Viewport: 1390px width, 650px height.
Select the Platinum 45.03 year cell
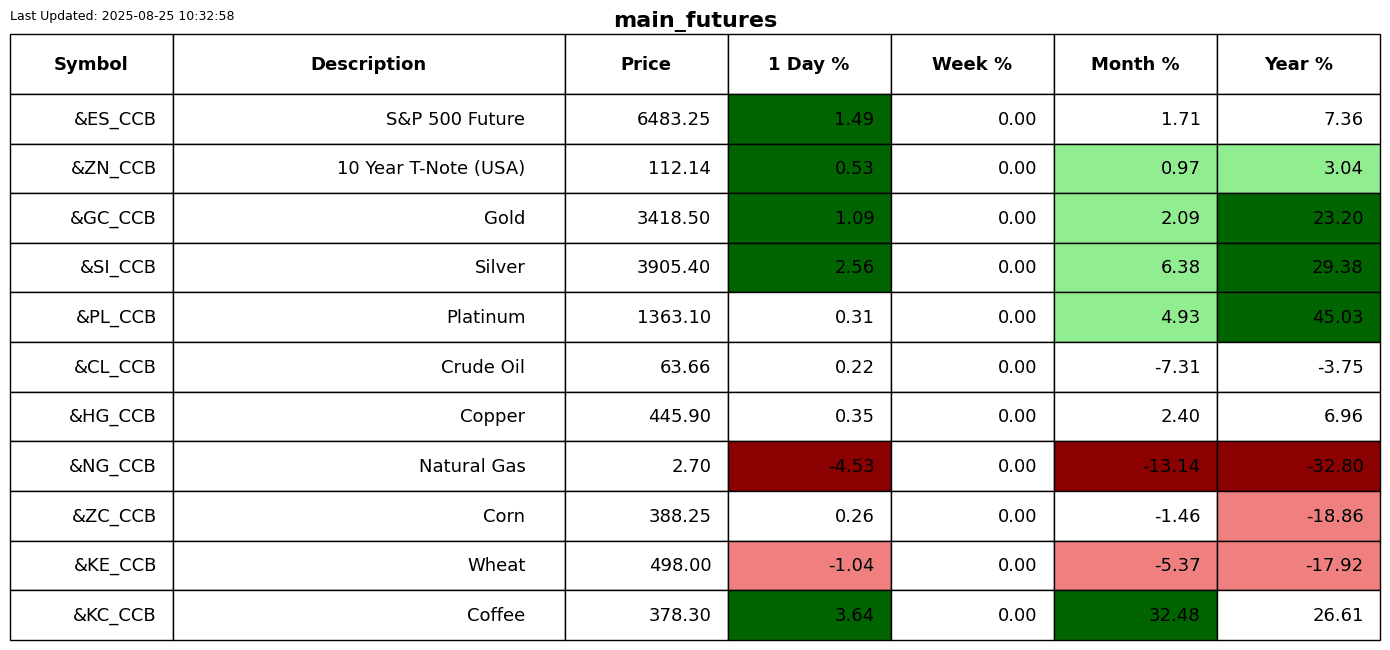[1299, 318]
